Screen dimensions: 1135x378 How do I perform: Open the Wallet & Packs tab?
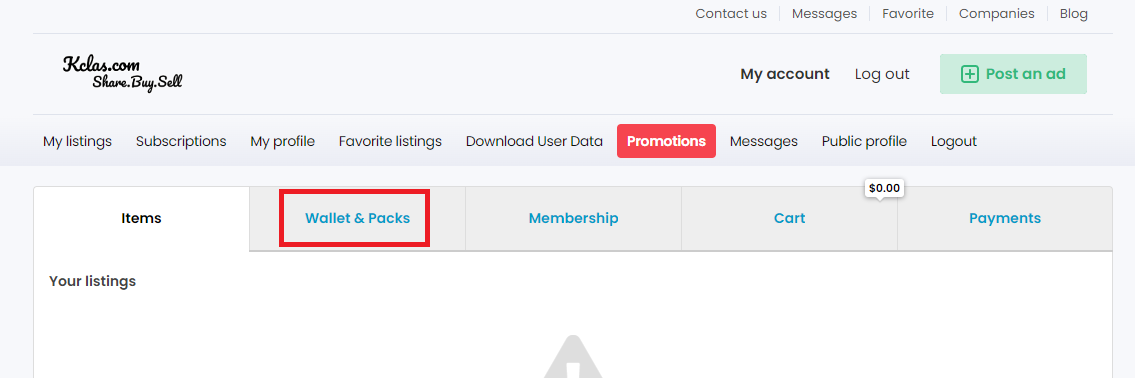click(358, 218)
